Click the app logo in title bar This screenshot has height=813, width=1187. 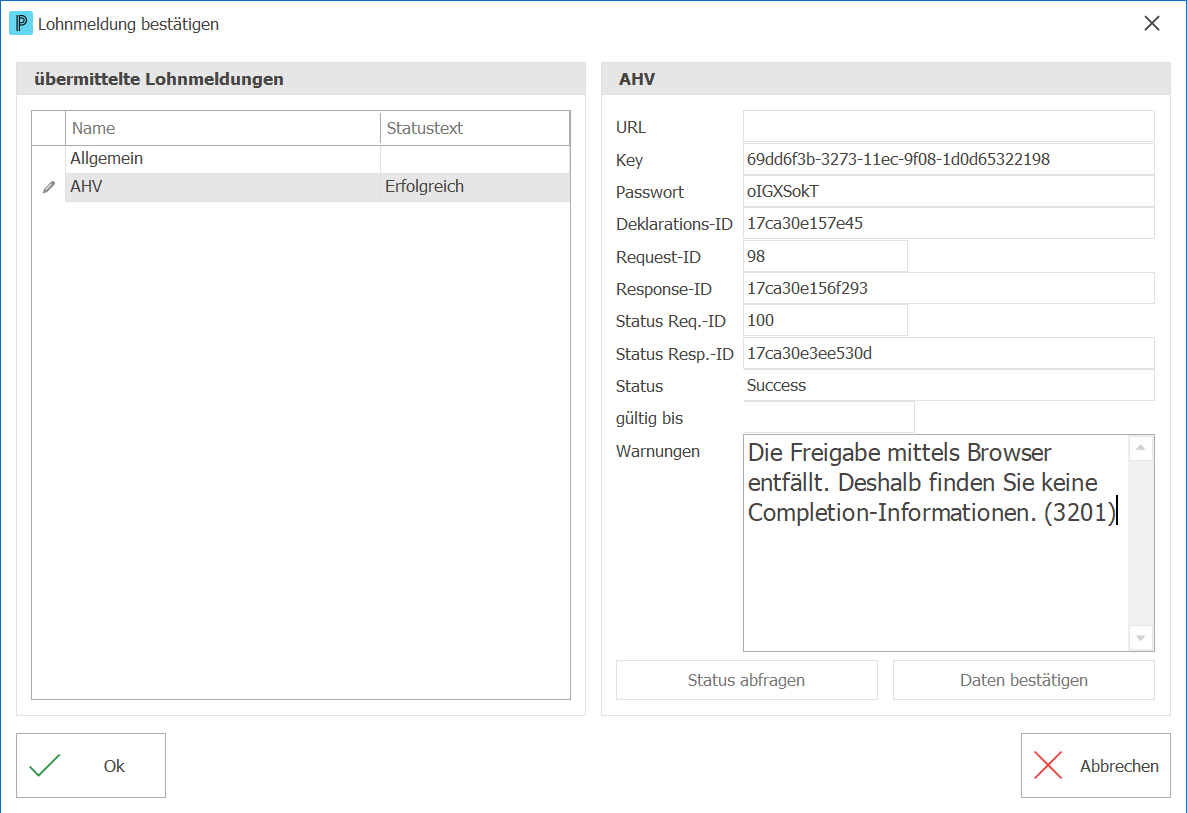20,23
